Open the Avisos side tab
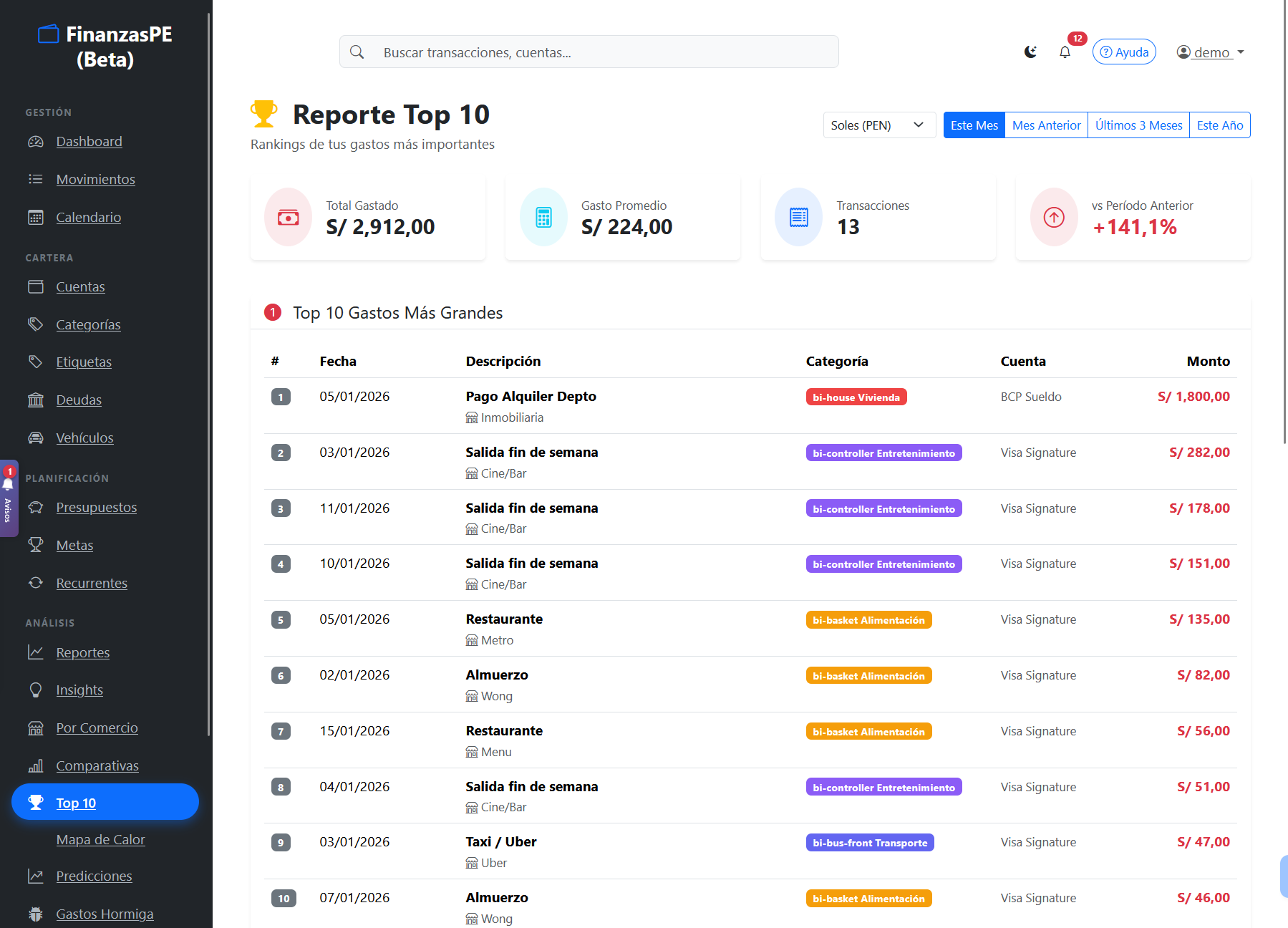The width and height of the screenshot is (1288, 928). pyautogui.click(x=9, y=498)
